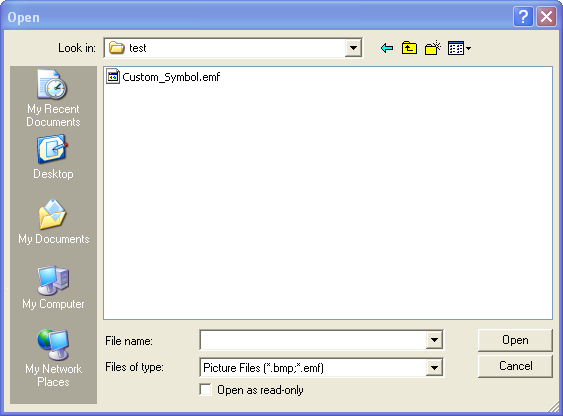Open My Recent Documents location
563x416 pixels.
point(53,98)
